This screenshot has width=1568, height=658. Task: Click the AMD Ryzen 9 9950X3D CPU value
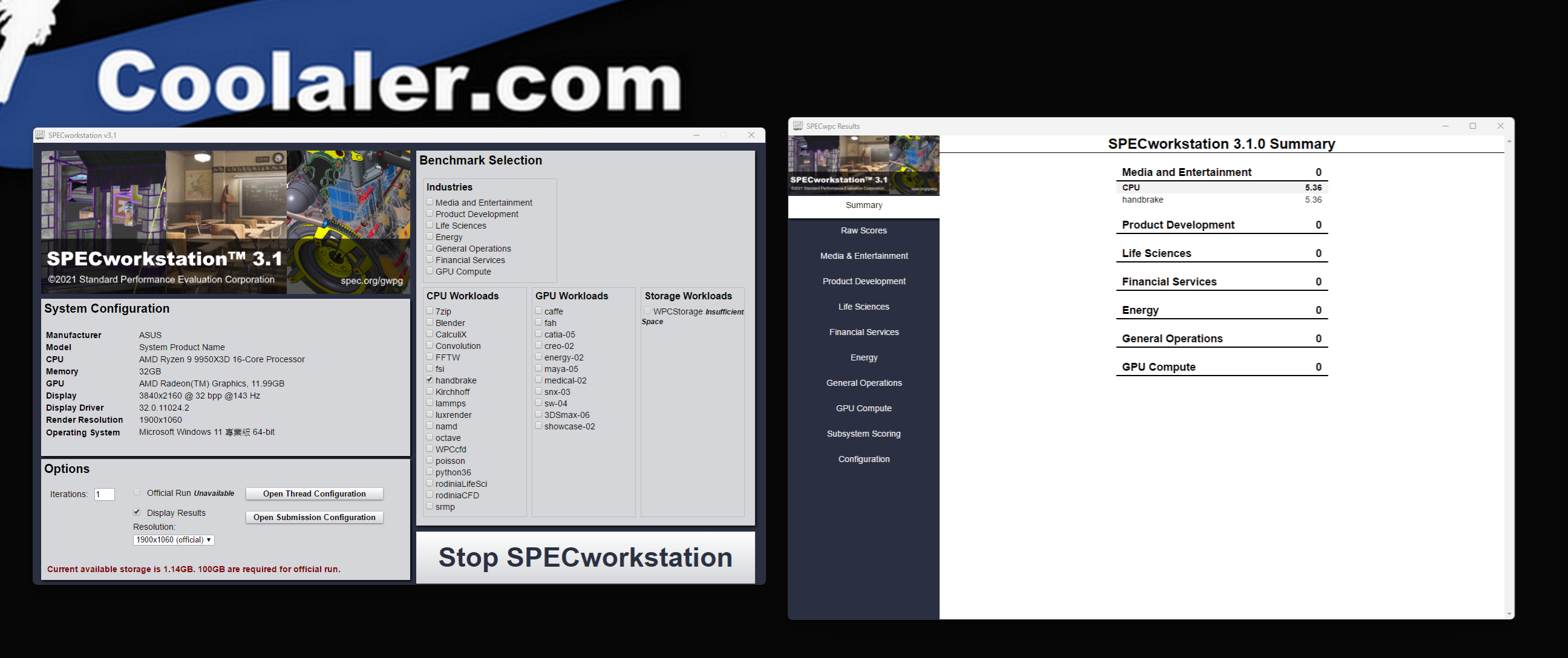(221, 359)
